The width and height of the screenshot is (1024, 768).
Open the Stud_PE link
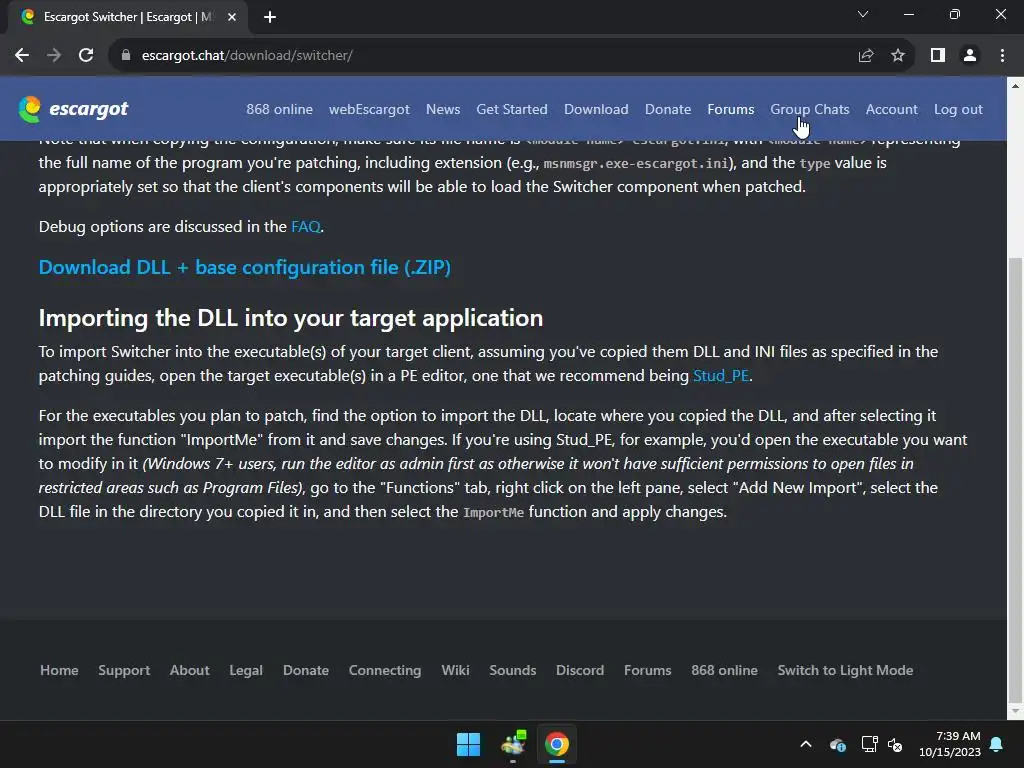721,376
